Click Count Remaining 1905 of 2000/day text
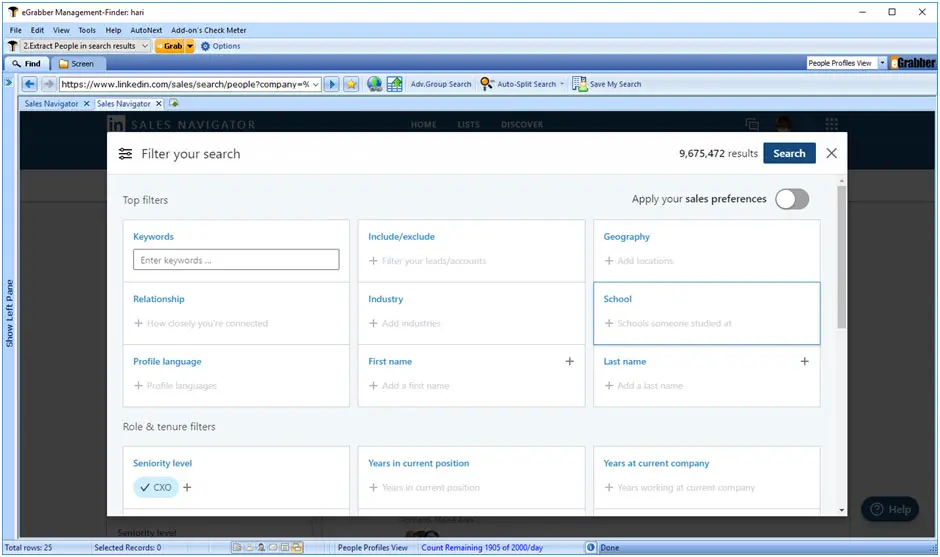Image resolution: width=940 pixels, height=557 pixels. (x=482, y=547)
